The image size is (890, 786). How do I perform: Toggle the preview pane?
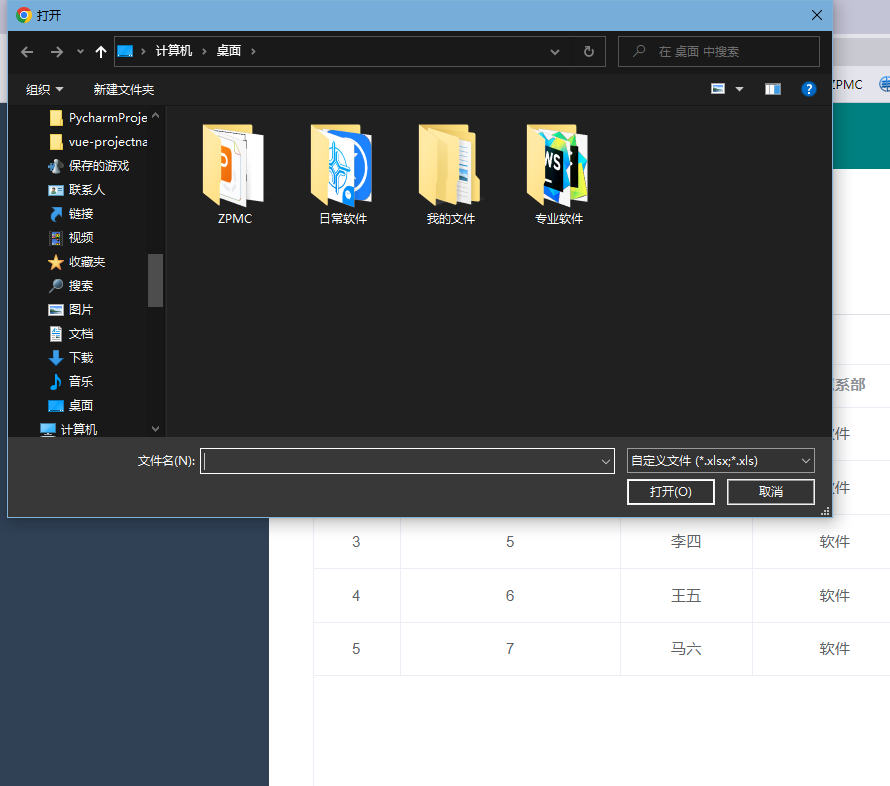pos(773,89)
